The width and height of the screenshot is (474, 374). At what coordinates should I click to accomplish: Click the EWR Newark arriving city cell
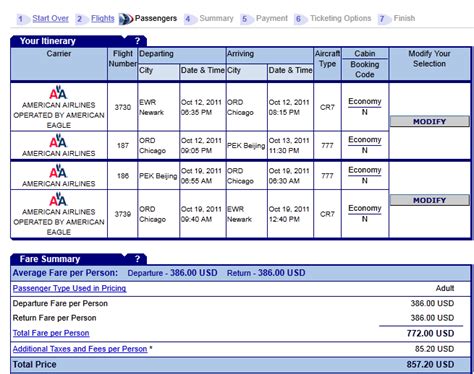(246, 214)
